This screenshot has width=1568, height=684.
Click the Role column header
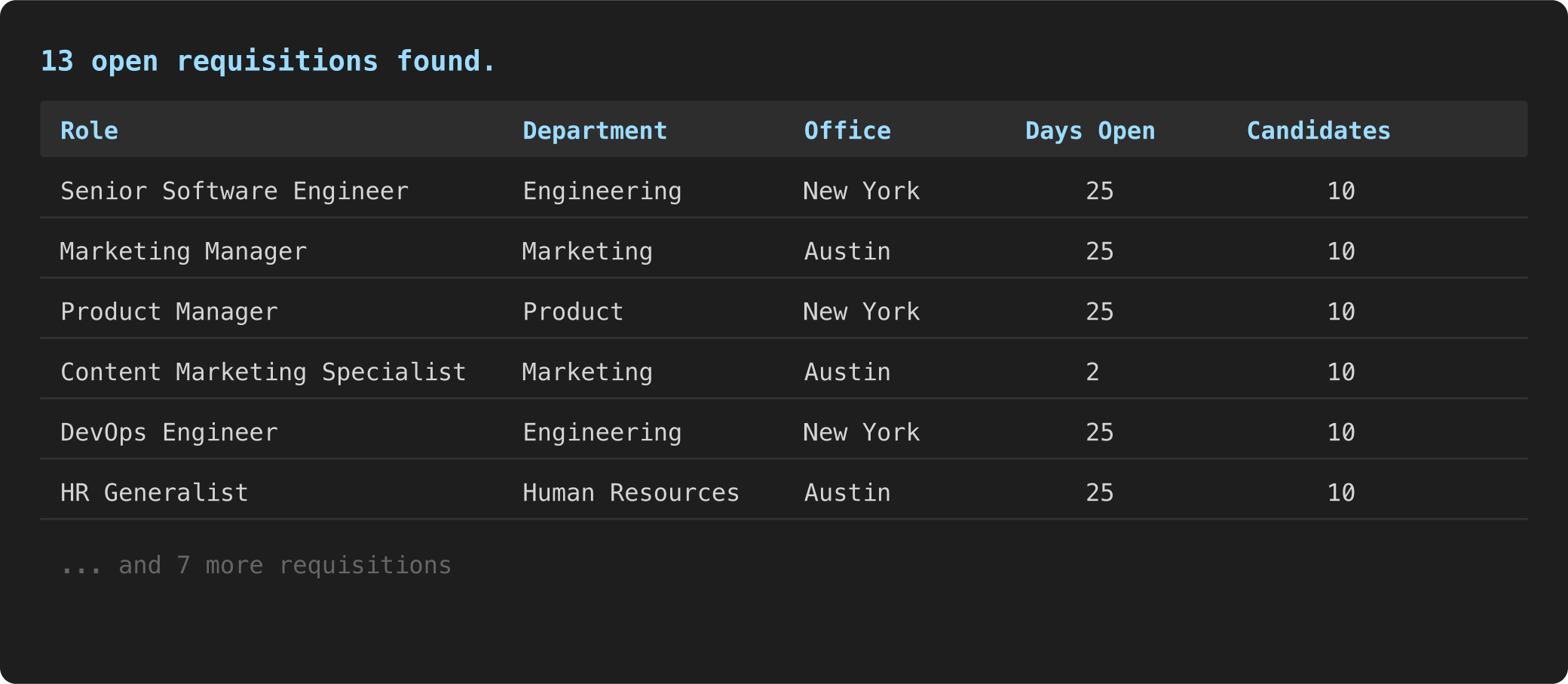[x=89, y=130]
